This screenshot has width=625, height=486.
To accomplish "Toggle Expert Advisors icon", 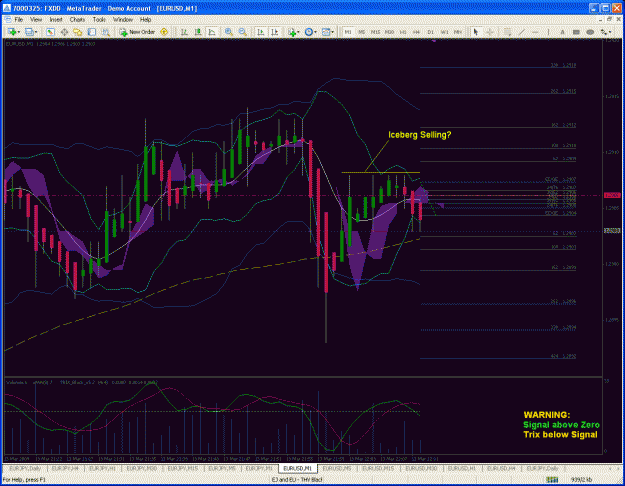I will (164, 32).
